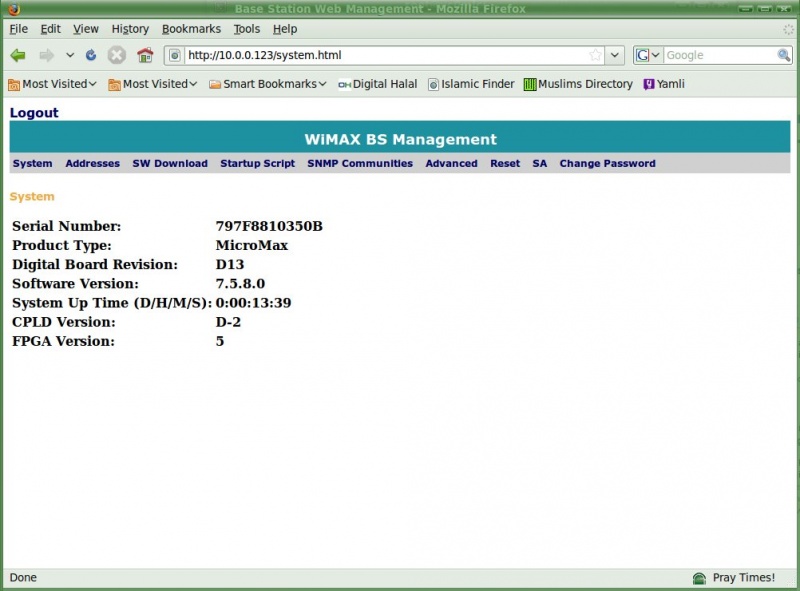The width and height of the screenshot is (800, 591).
Task: Open the Tools menu
Action: (246, 29)
